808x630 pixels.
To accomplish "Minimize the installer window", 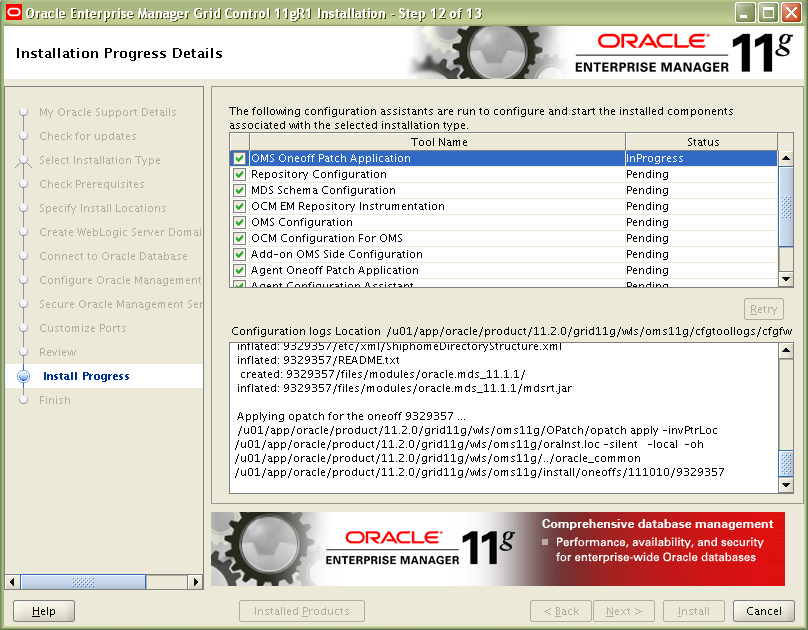I will pyautogui.click(x=744, y=12).
